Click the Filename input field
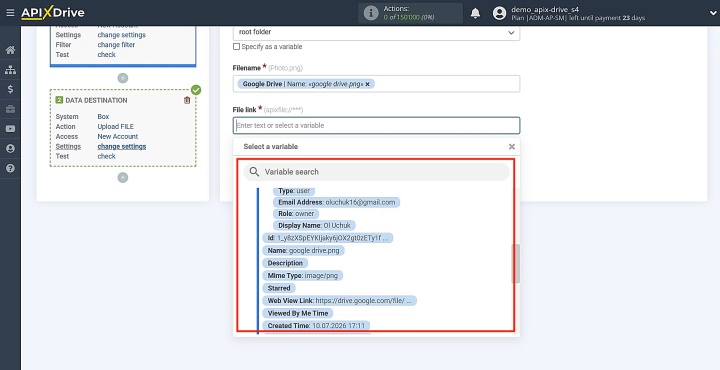This screenshot has width=720, height=370. coord(377,84)
